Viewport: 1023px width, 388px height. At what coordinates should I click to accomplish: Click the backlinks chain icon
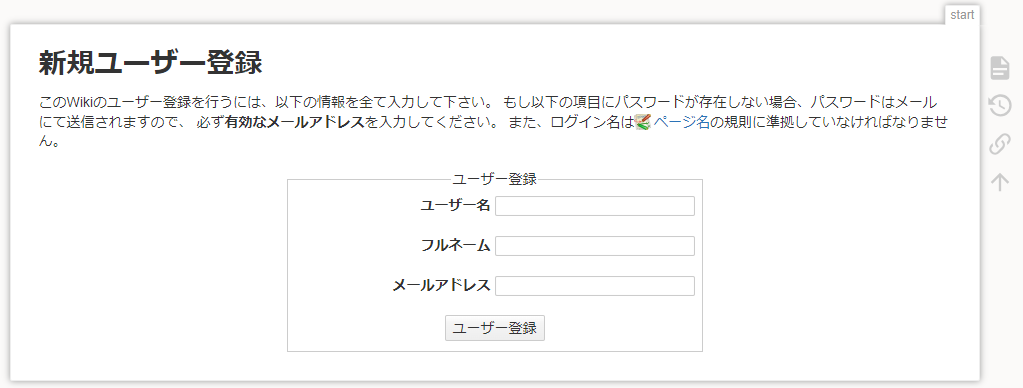[x=1000, y=143]
